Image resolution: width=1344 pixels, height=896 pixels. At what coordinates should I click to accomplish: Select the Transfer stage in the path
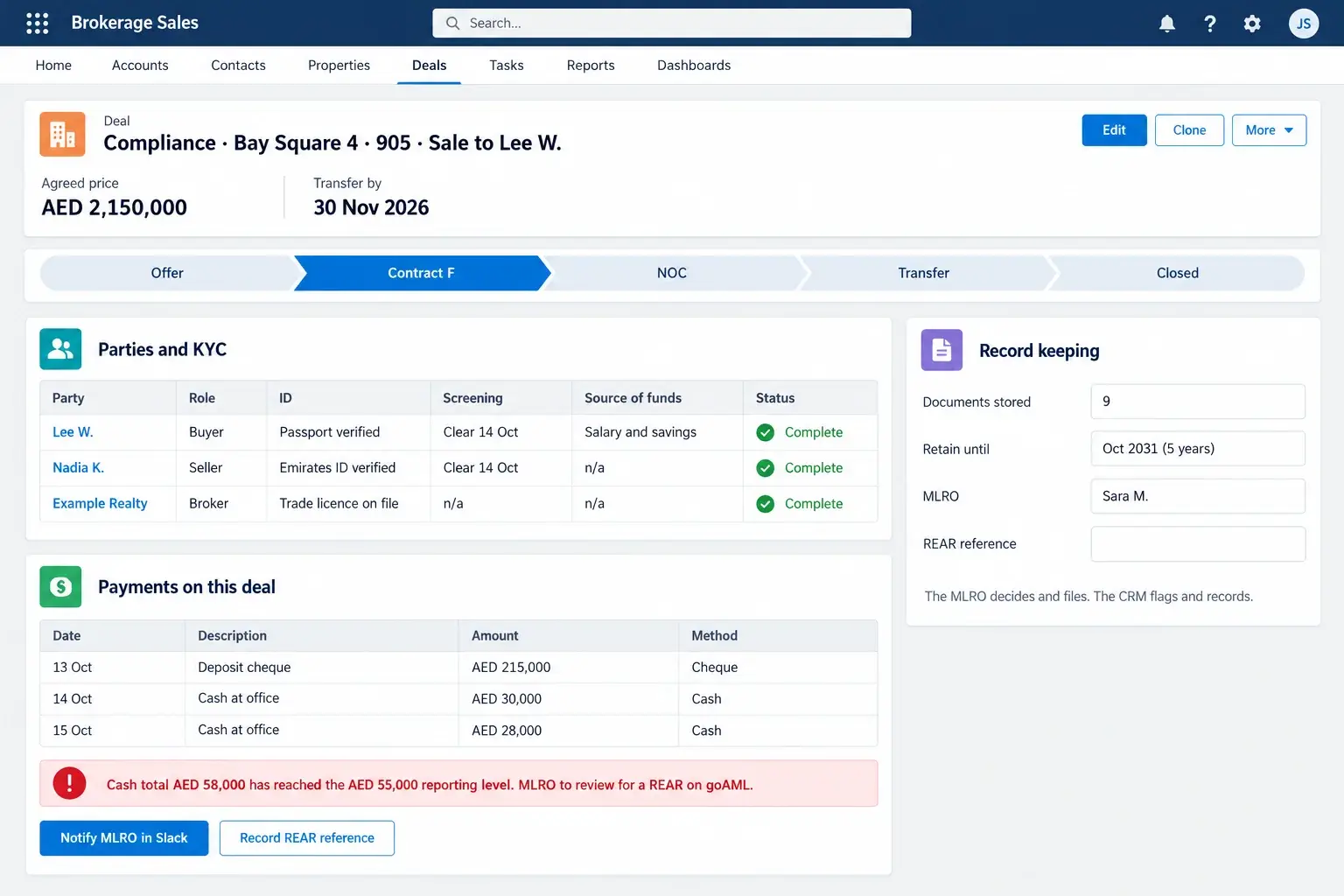coord(924,273)
